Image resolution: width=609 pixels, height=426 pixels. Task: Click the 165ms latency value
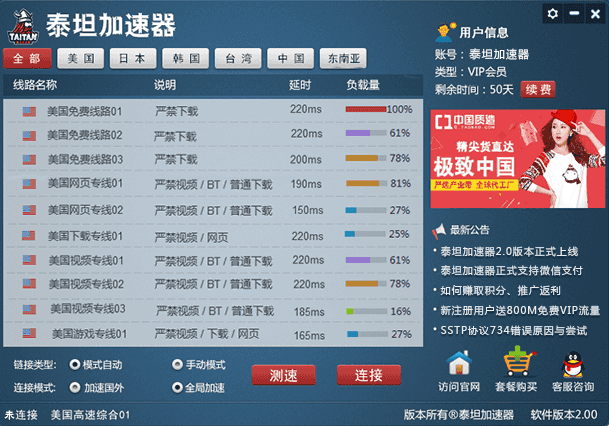(x=309, y=335)
